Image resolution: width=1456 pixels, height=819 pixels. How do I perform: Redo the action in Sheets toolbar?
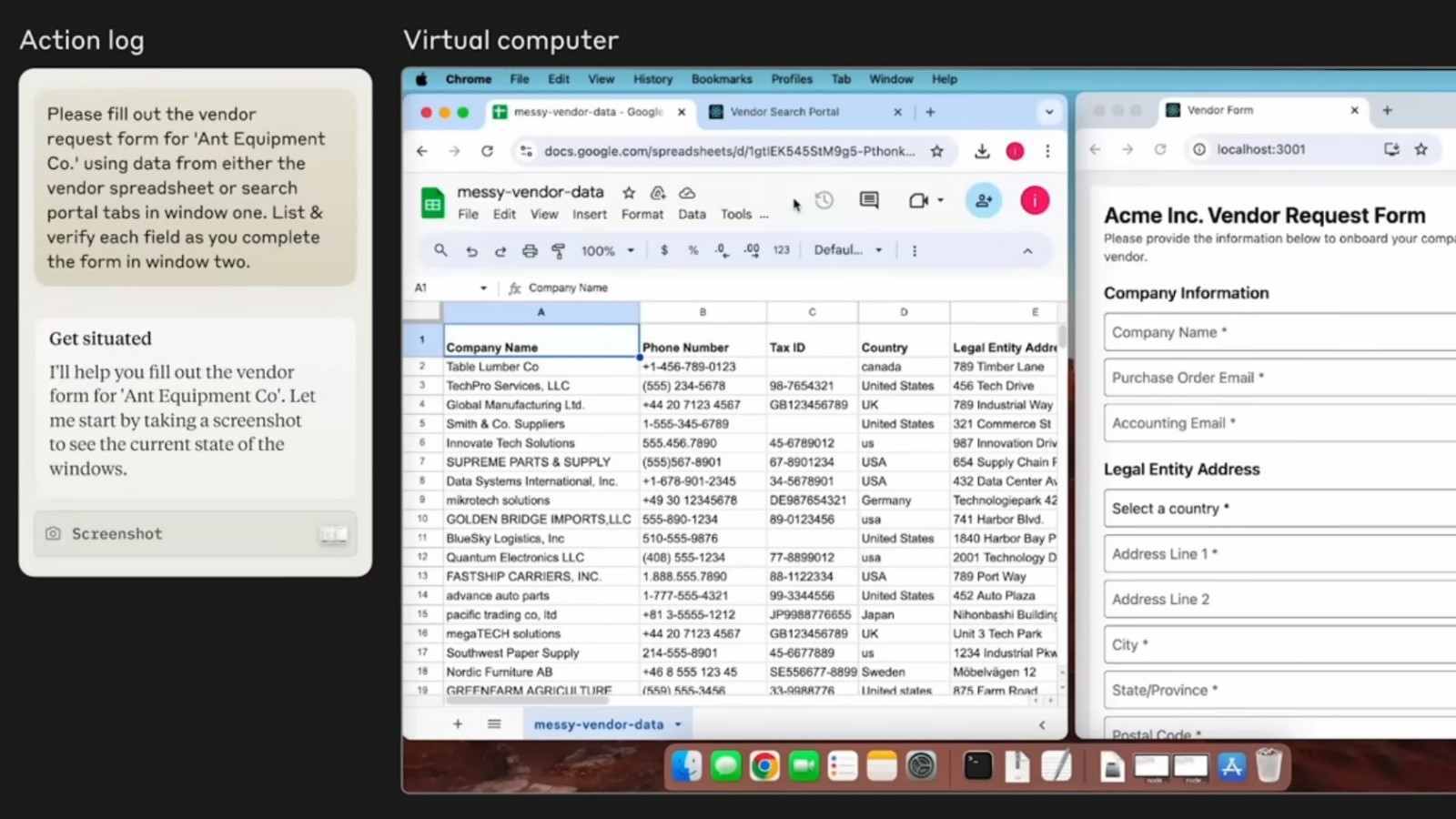(500, 251)
